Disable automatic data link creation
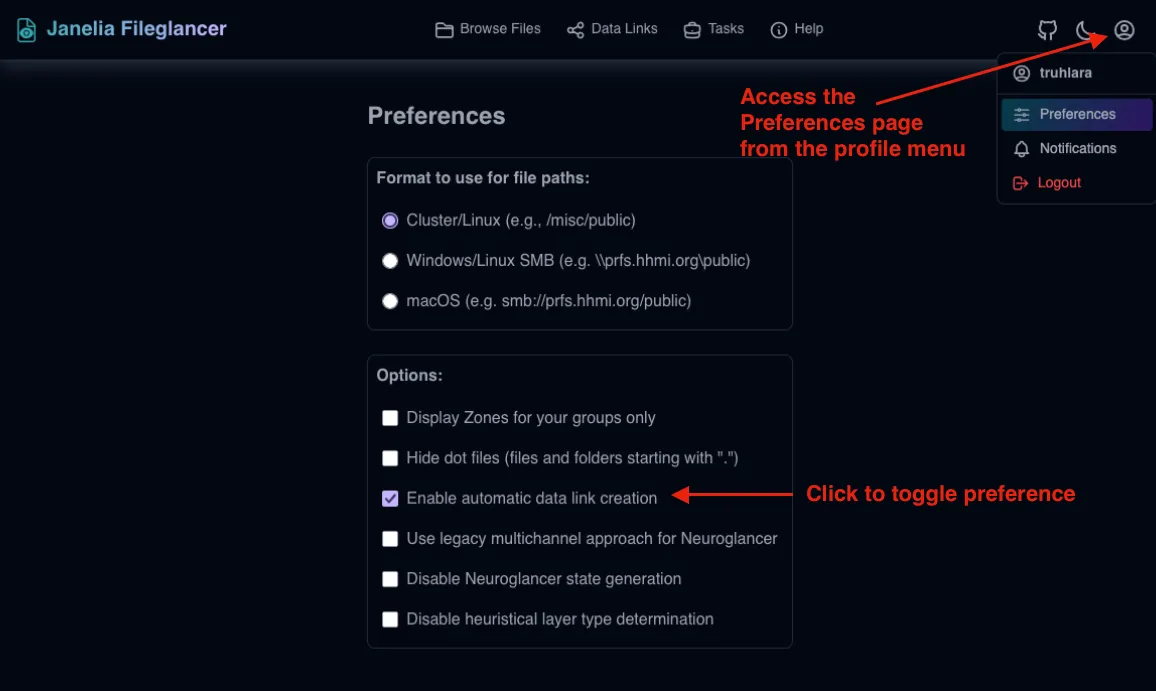The height and width of the screenshot is (691, 1156). tap(389, 498)
